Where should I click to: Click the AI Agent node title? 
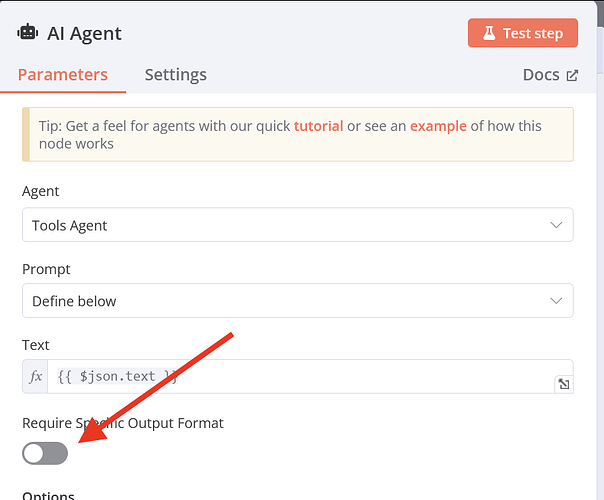coord(84,33)
